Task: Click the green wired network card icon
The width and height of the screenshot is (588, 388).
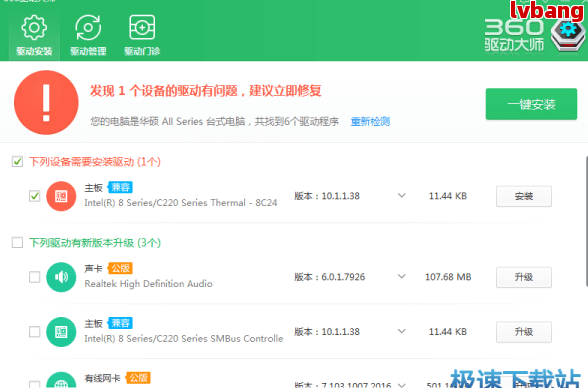Action: [x=61, y=380]
